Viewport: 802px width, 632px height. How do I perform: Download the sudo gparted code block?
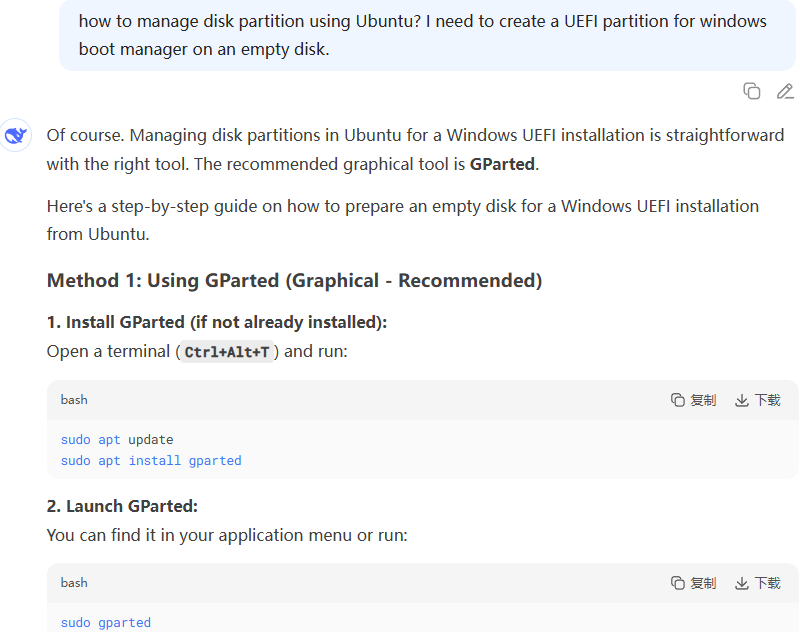(758, 583)
